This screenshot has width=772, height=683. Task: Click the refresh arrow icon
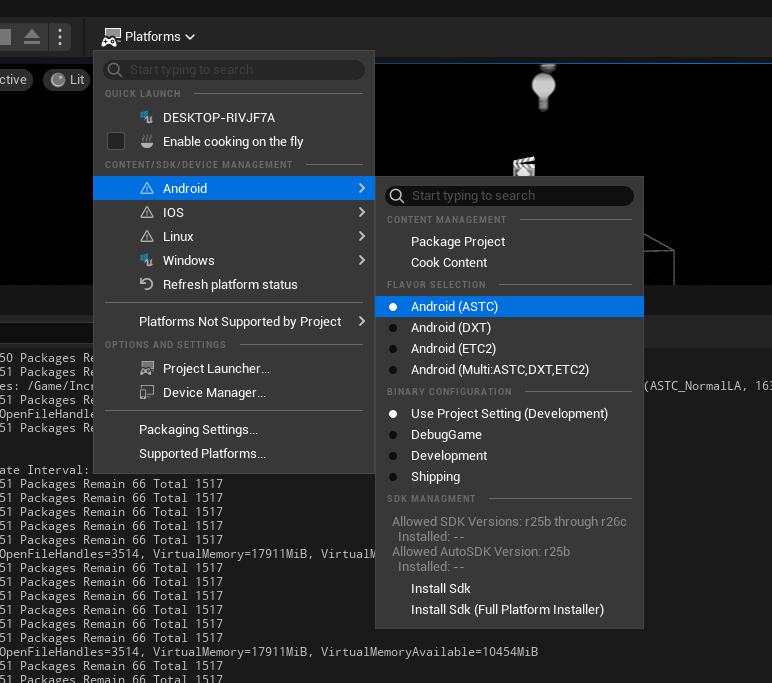point(146,284)
